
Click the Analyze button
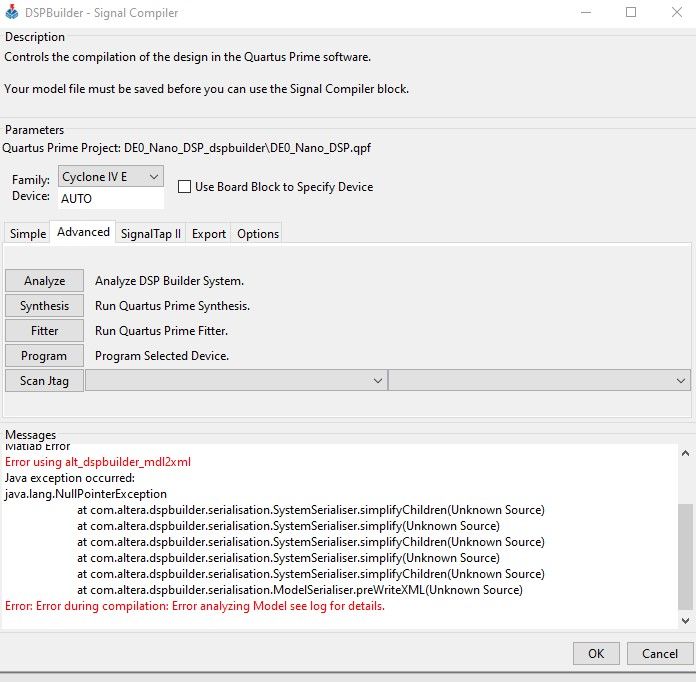point(44,281)
